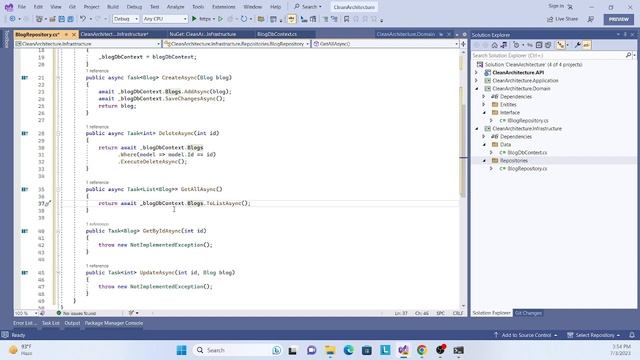Toggle Track Active Item button in Solution Explorer

pyautogui.click(x=561, y=45)
